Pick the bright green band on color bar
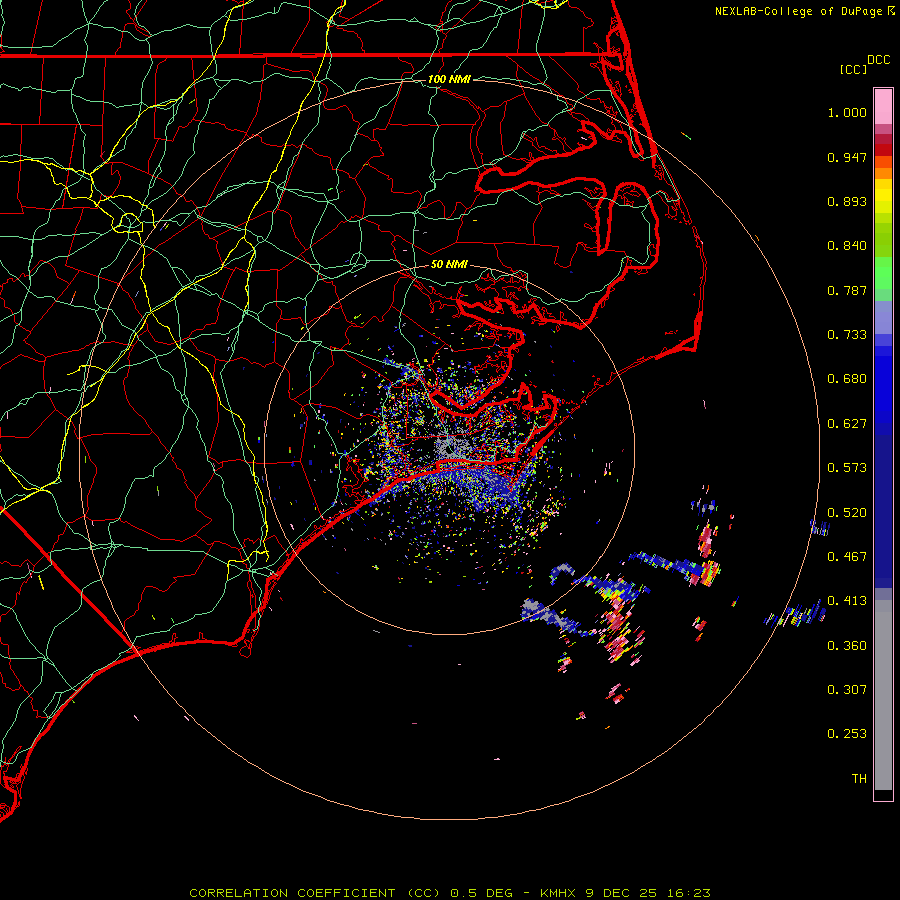This screenshot has width=900, height=900. [x=883, y=273]
